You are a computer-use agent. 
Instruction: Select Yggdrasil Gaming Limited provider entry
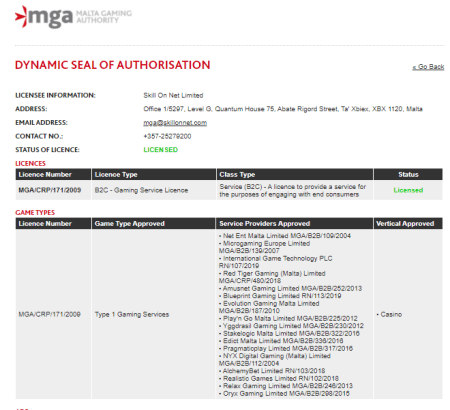coord(291,326)
